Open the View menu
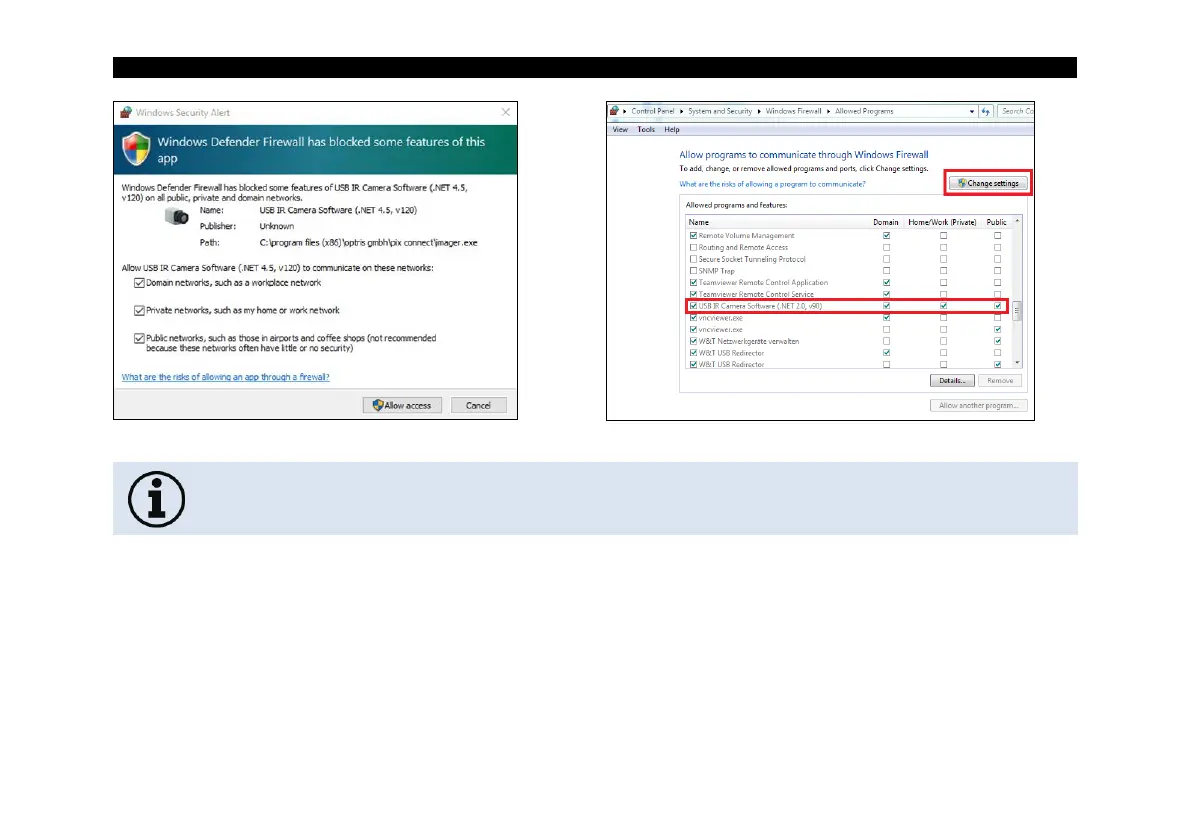The width and height of the screenshot is (1191, 839). (x=621, y=130)
